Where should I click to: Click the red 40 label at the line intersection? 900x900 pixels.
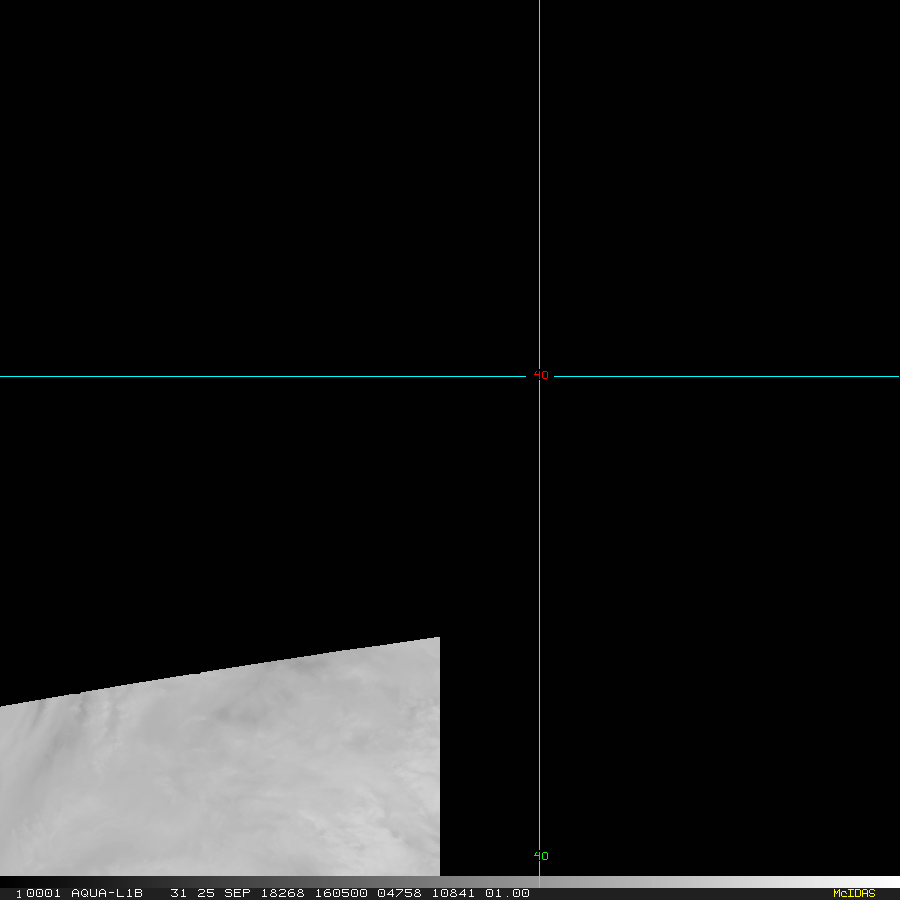point(541,375)
